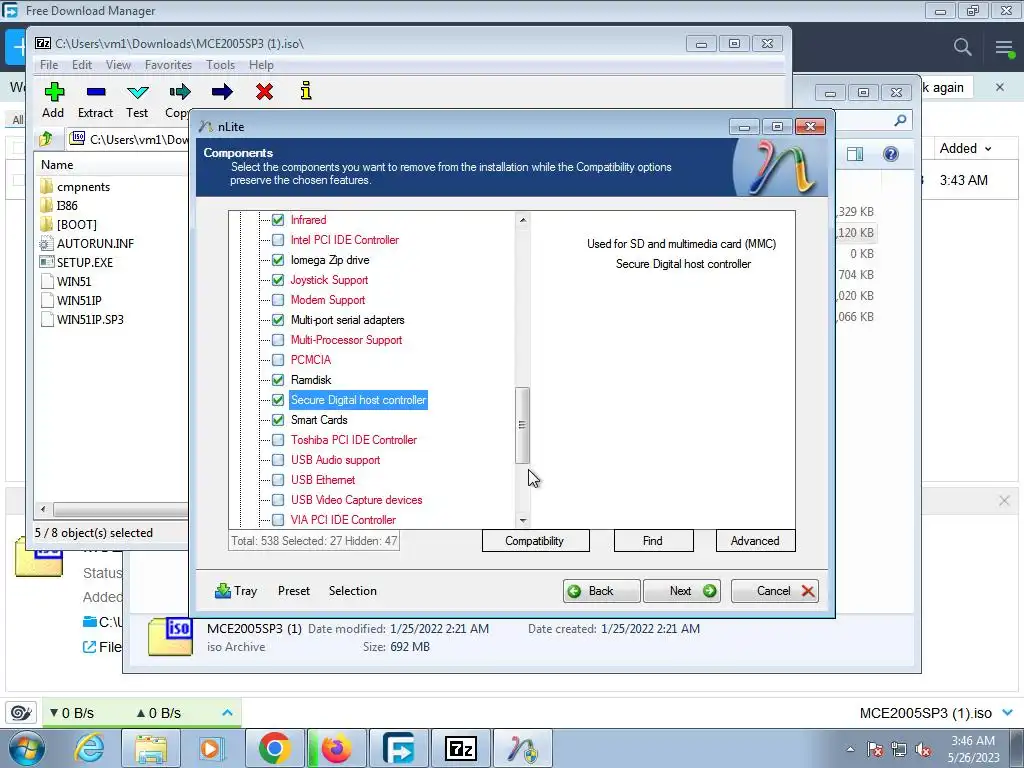Expand MCE2005SP3 download details chevron
The width and height of the screenshot is (1024, 768).
point(1007,712)
